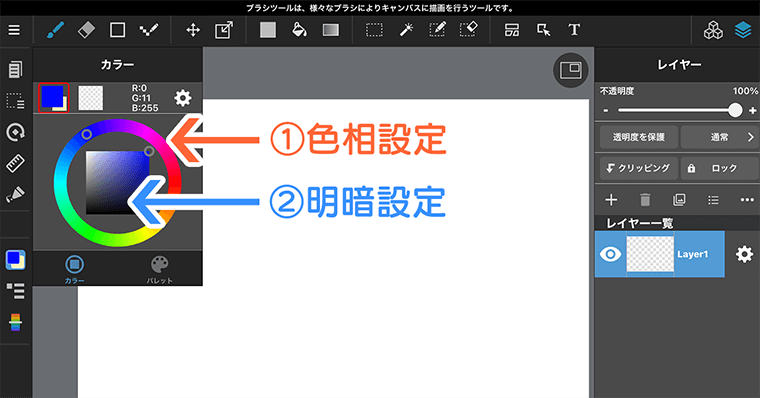The image size is (760, 398).
Task: Click the opacity slider handle
Action: tap(735, 110)
